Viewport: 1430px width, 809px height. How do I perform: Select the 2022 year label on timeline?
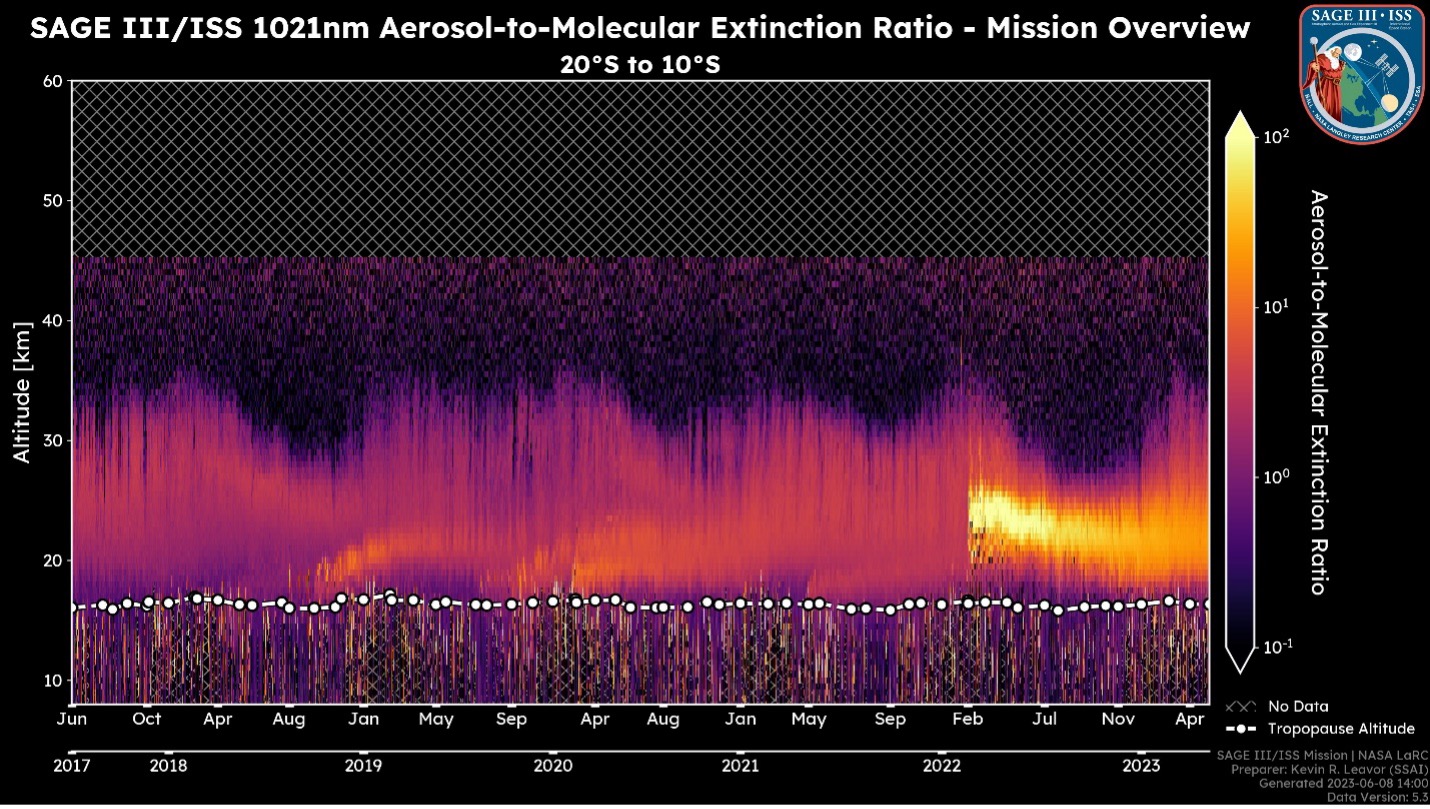click(942, 766)
